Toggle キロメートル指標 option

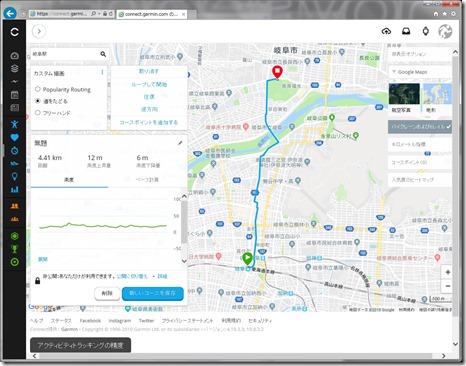coord(420,144)
